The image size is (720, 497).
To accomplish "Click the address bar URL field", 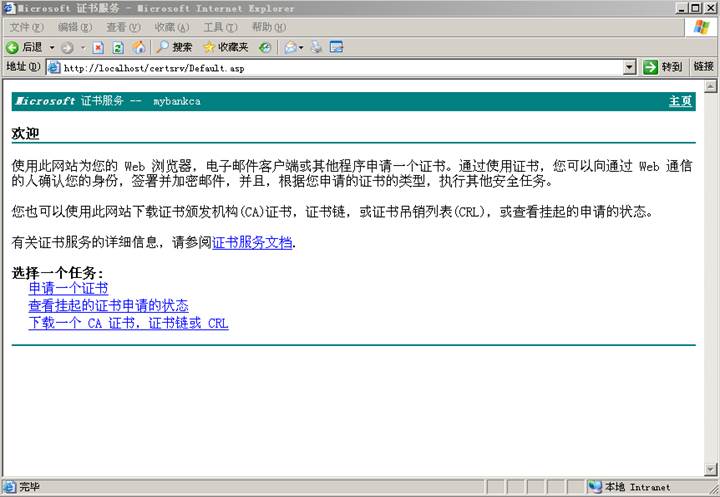I will [342, 68].
